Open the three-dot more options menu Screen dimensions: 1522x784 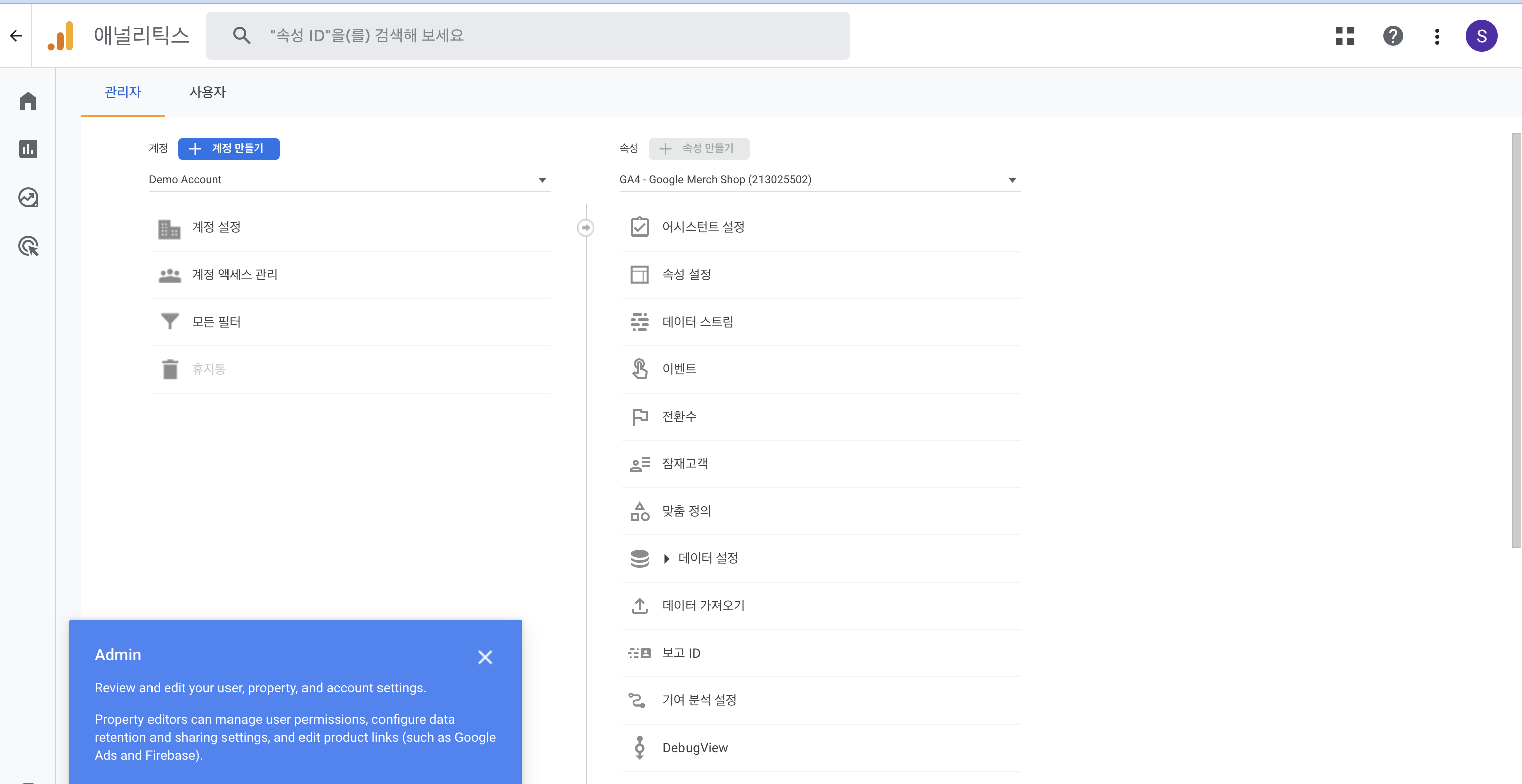(x=1437, y=36)
